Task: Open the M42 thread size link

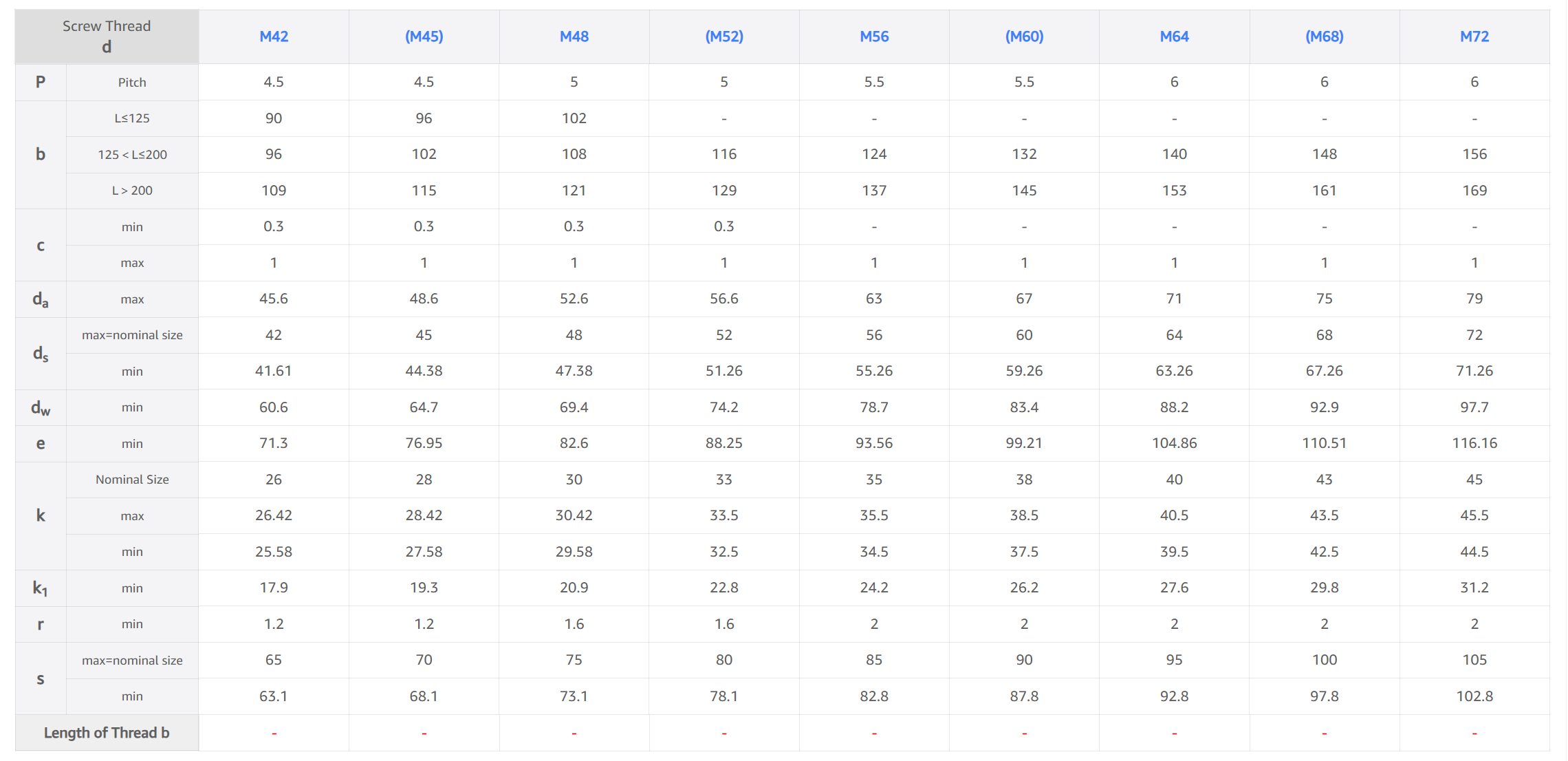Action: [274, 36]
